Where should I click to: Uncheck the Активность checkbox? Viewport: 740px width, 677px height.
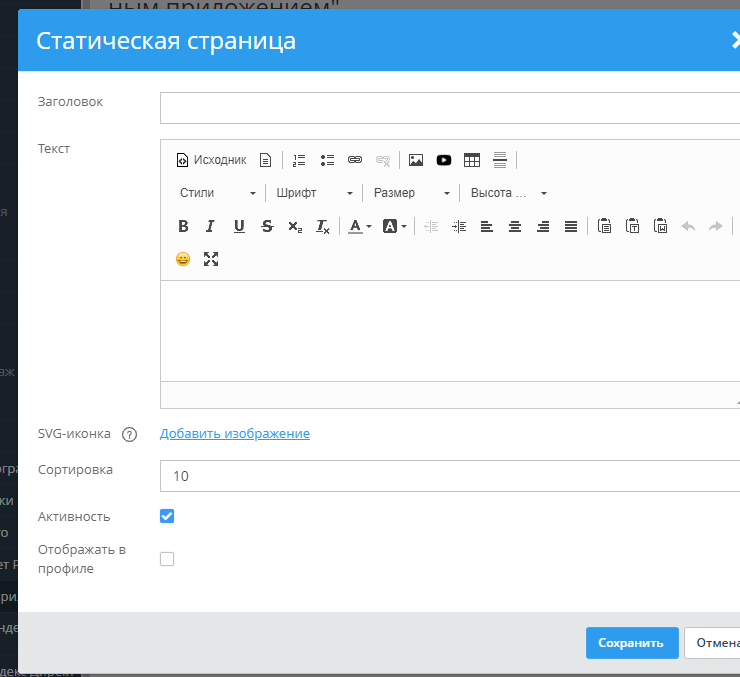[x=167, y=516]
